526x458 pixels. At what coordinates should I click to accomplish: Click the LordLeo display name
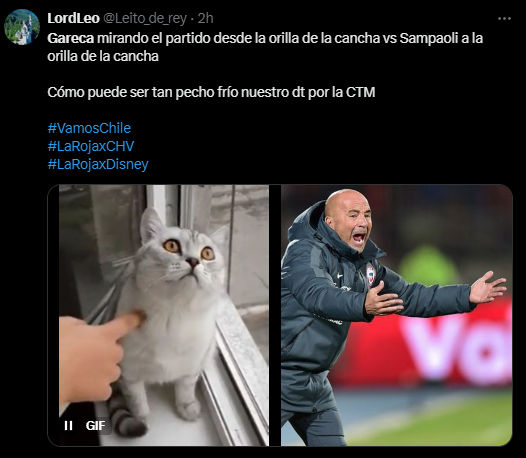pos(73,18)
